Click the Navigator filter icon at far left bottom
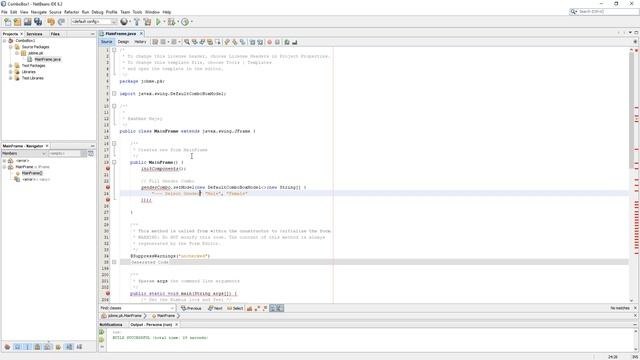The height and width of the screenshot is (360, 640). click(7, 347)
